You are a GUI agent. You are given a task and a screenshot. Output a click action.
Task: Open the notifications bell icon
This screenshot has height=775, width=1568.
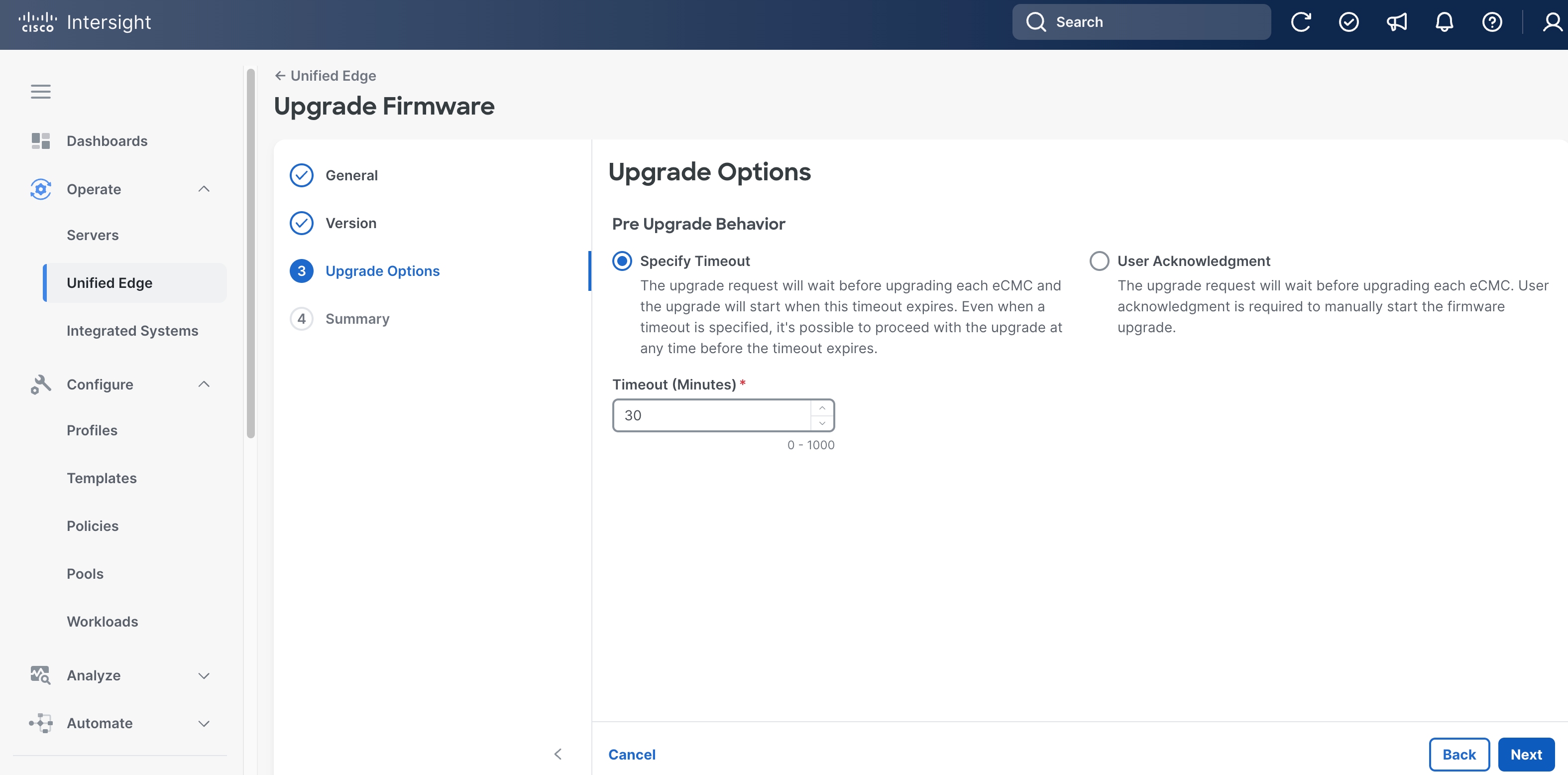[1444, 22]
